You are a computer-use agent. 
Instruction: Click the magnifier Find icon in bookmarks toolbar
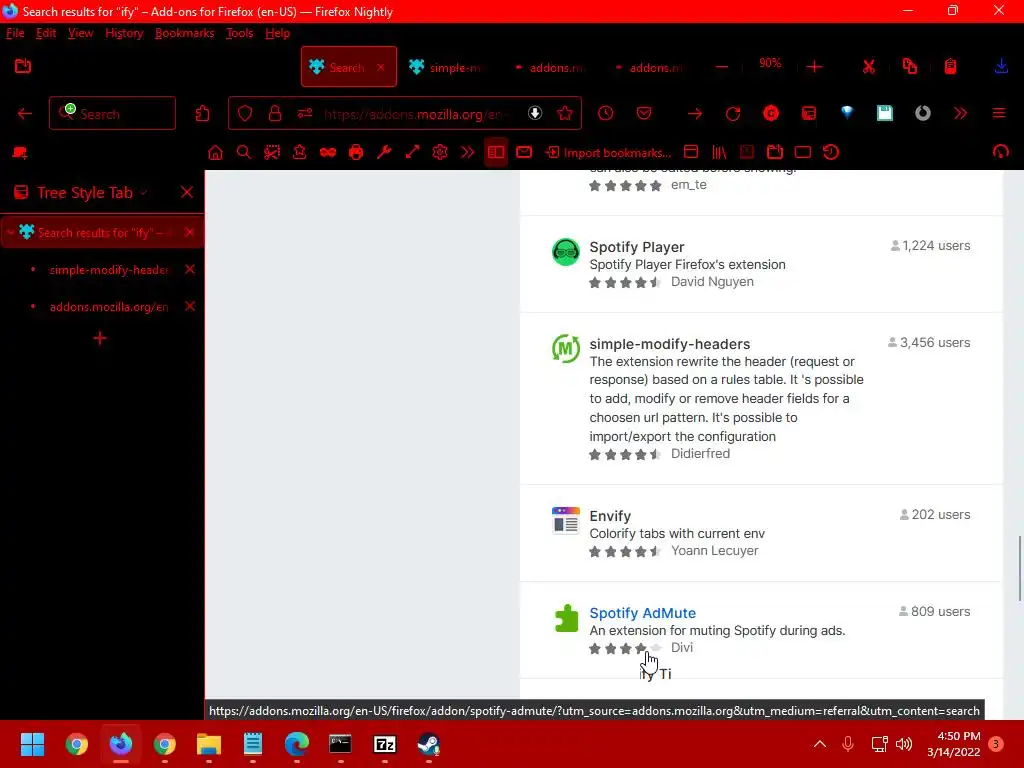(244, 153)
